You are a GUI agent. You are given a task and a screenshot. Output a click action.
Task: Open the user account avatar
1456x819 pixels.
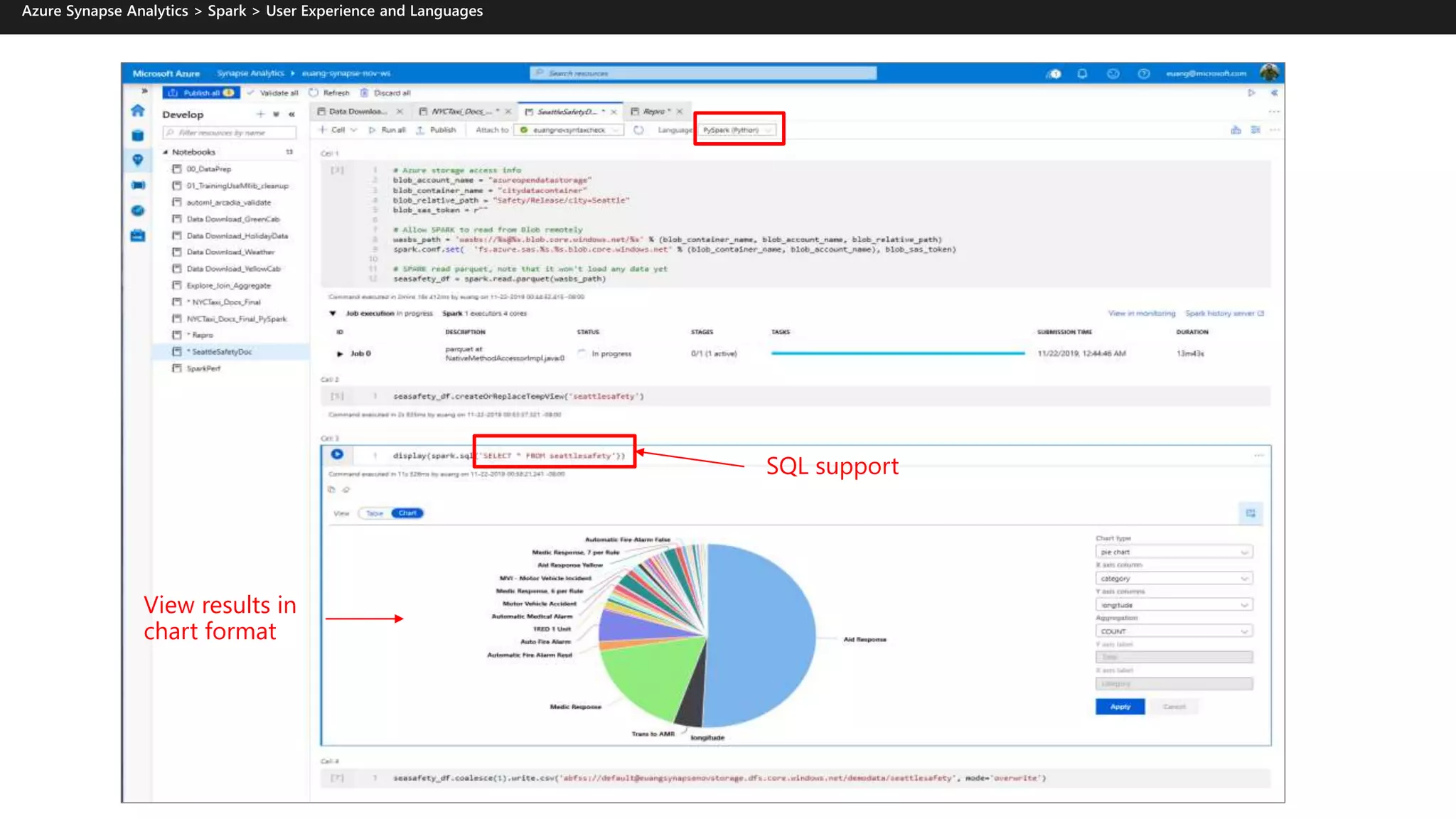pos(1269,73)
